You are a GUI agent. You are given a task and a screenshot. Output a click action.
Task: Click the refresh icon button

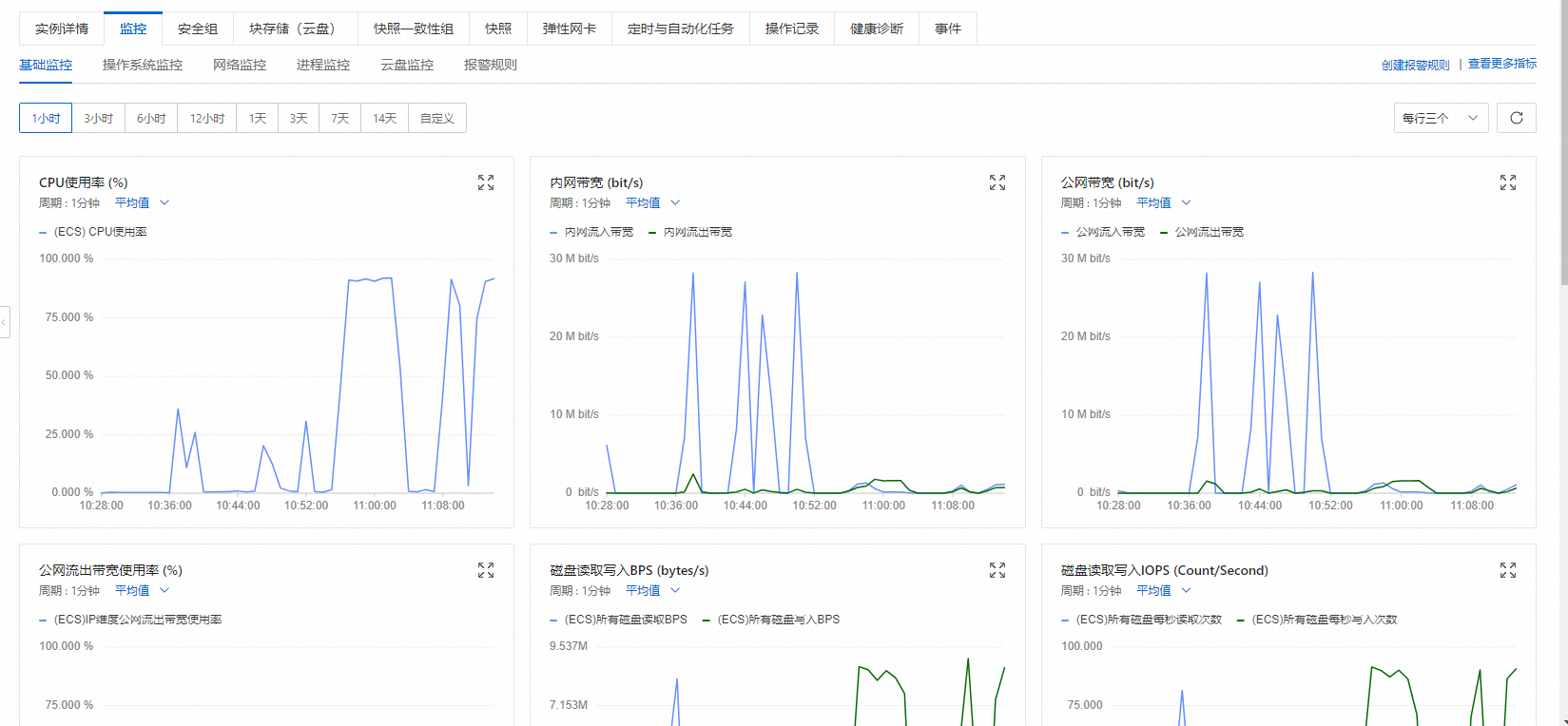1517,118
